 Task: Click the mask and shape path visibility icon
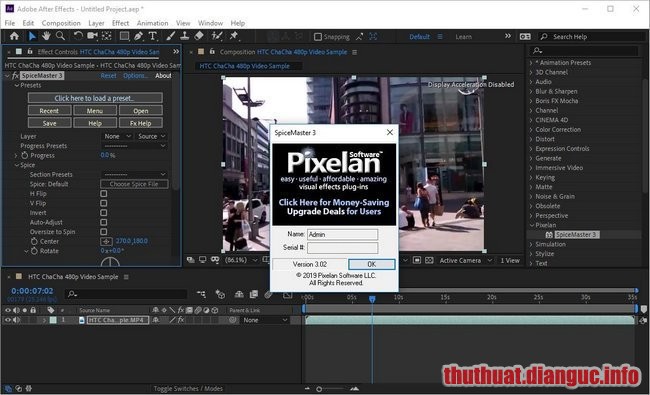pos(215,260)
